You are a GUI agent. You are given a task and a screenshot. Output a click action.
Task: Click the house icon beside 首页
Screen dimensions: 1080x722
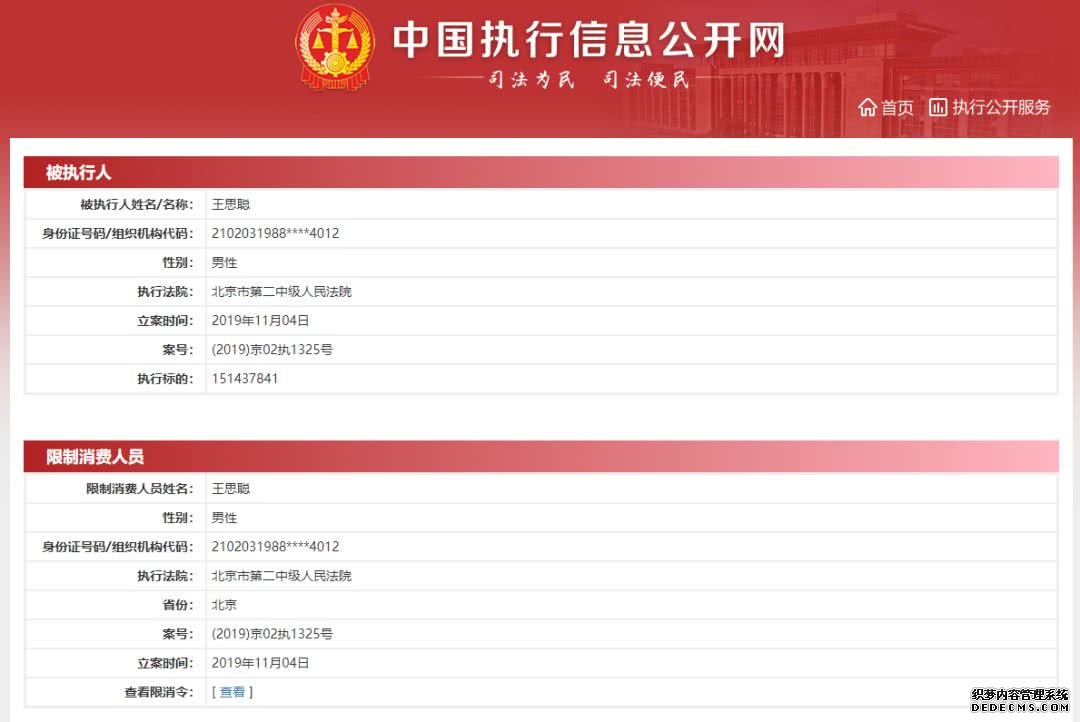867,108
